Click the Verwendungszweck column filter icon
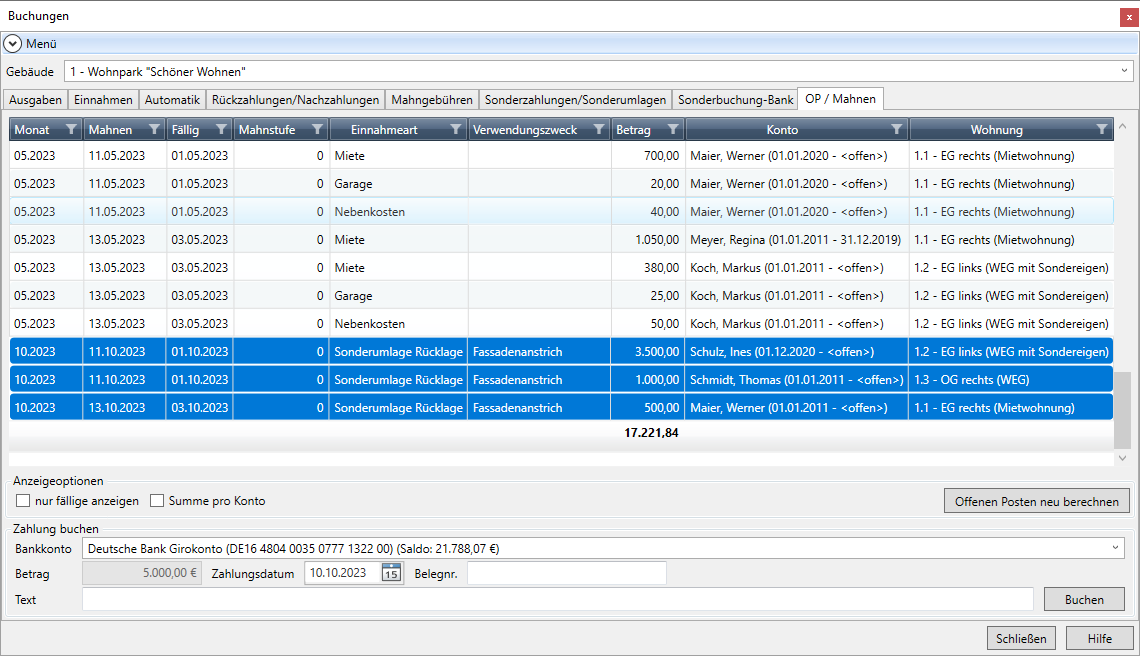 [598, 129]
